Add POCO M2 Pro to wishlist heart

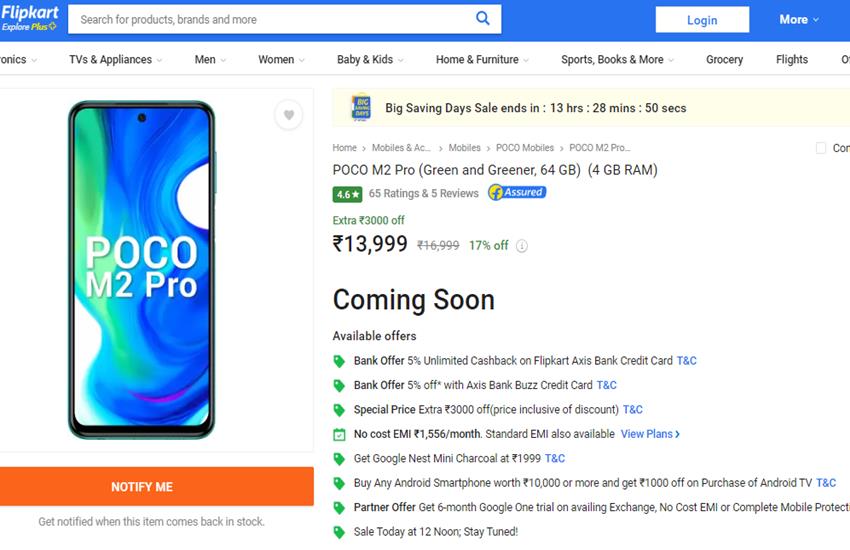point(289,115)
